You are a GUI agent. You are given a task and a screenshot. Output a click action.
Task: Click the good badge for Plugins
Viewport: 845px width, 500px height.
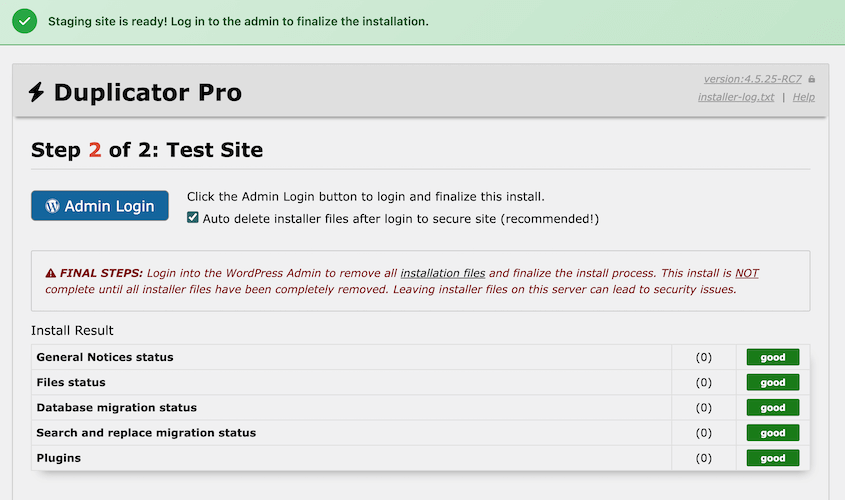click(772, 458)
